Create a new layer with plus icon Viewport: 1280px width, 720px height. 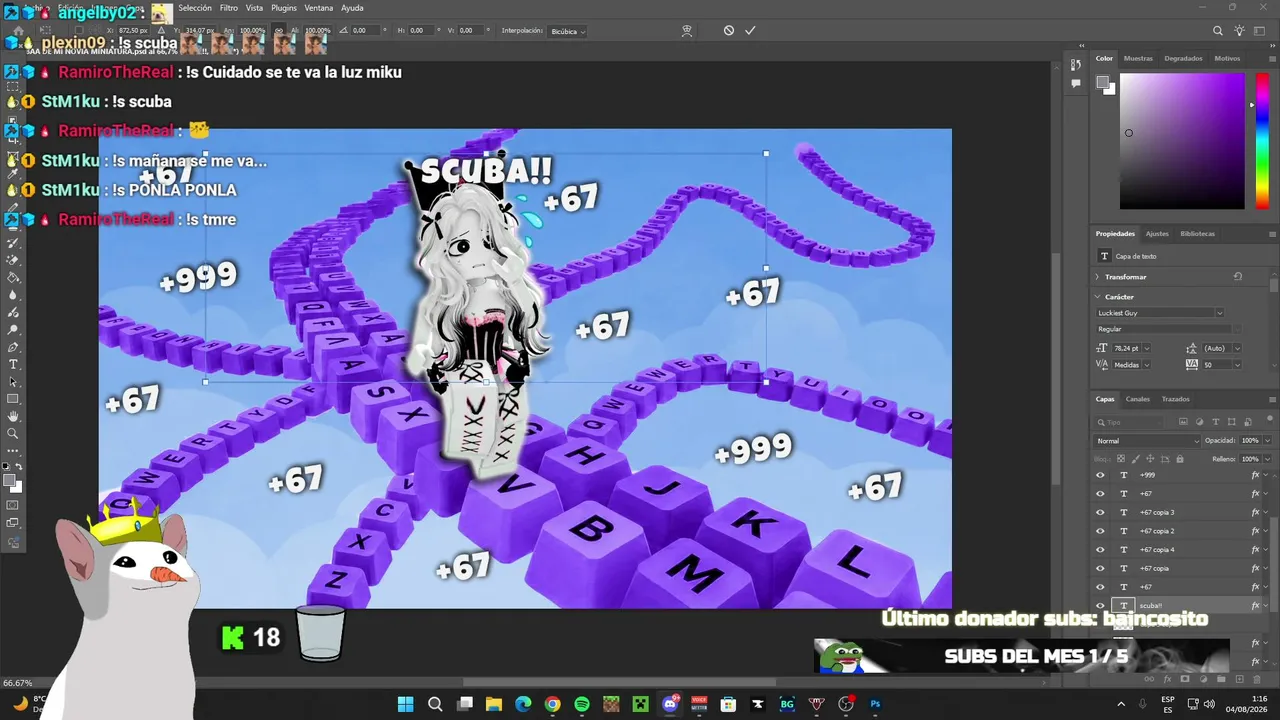[1238, 679]
